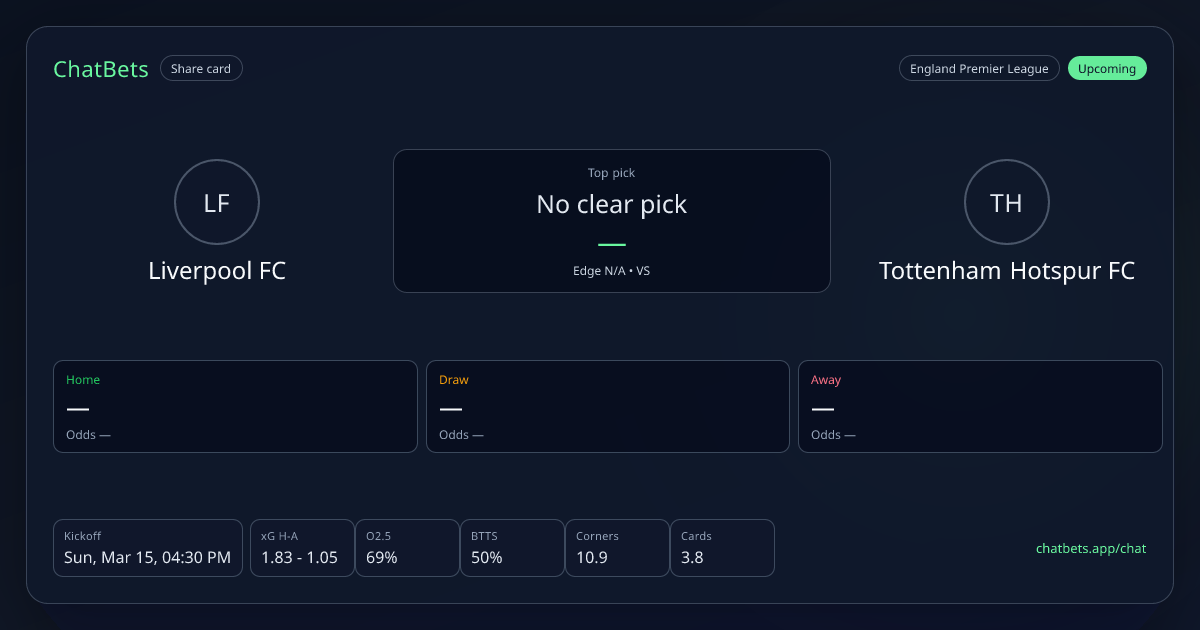The width and height of the screenshot is (1200, 630).
Task: Click the ChatBets logo
Action: pos(101,69)
